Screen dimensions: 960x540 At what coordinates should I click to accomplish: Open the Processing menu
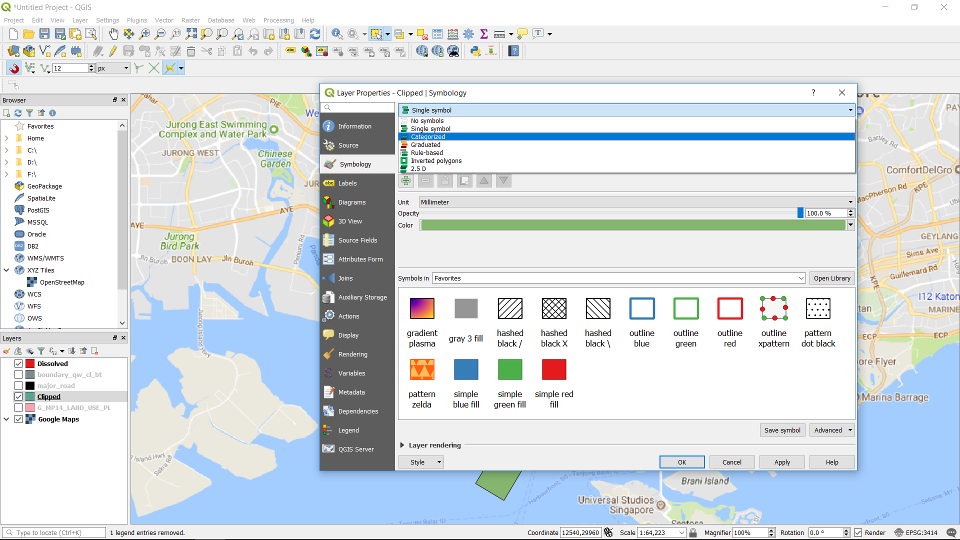[x=278, y=20]
